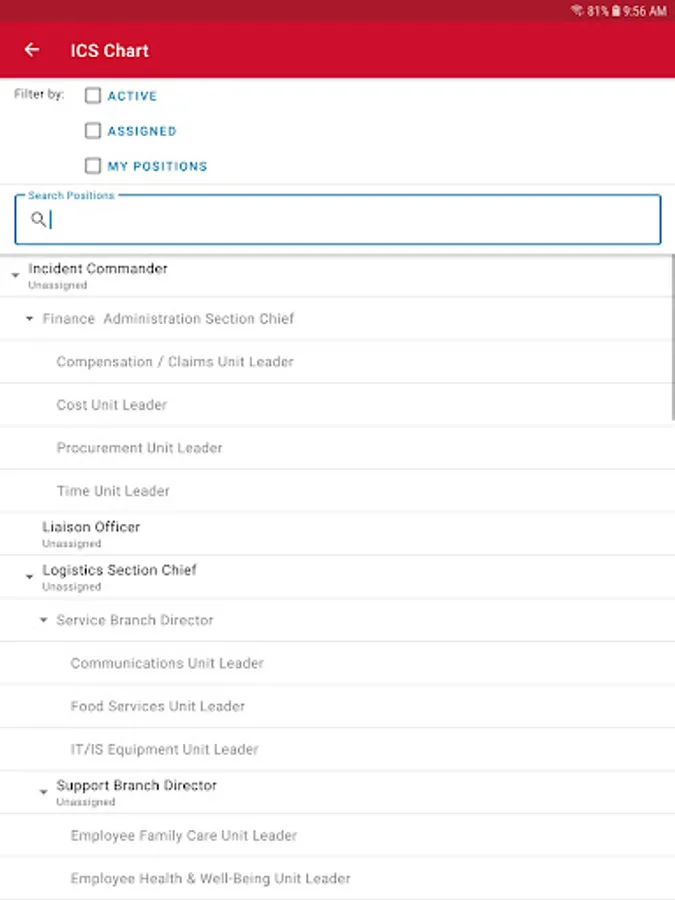Collapse Finance Administration Section Chief

tap(30, 319)
